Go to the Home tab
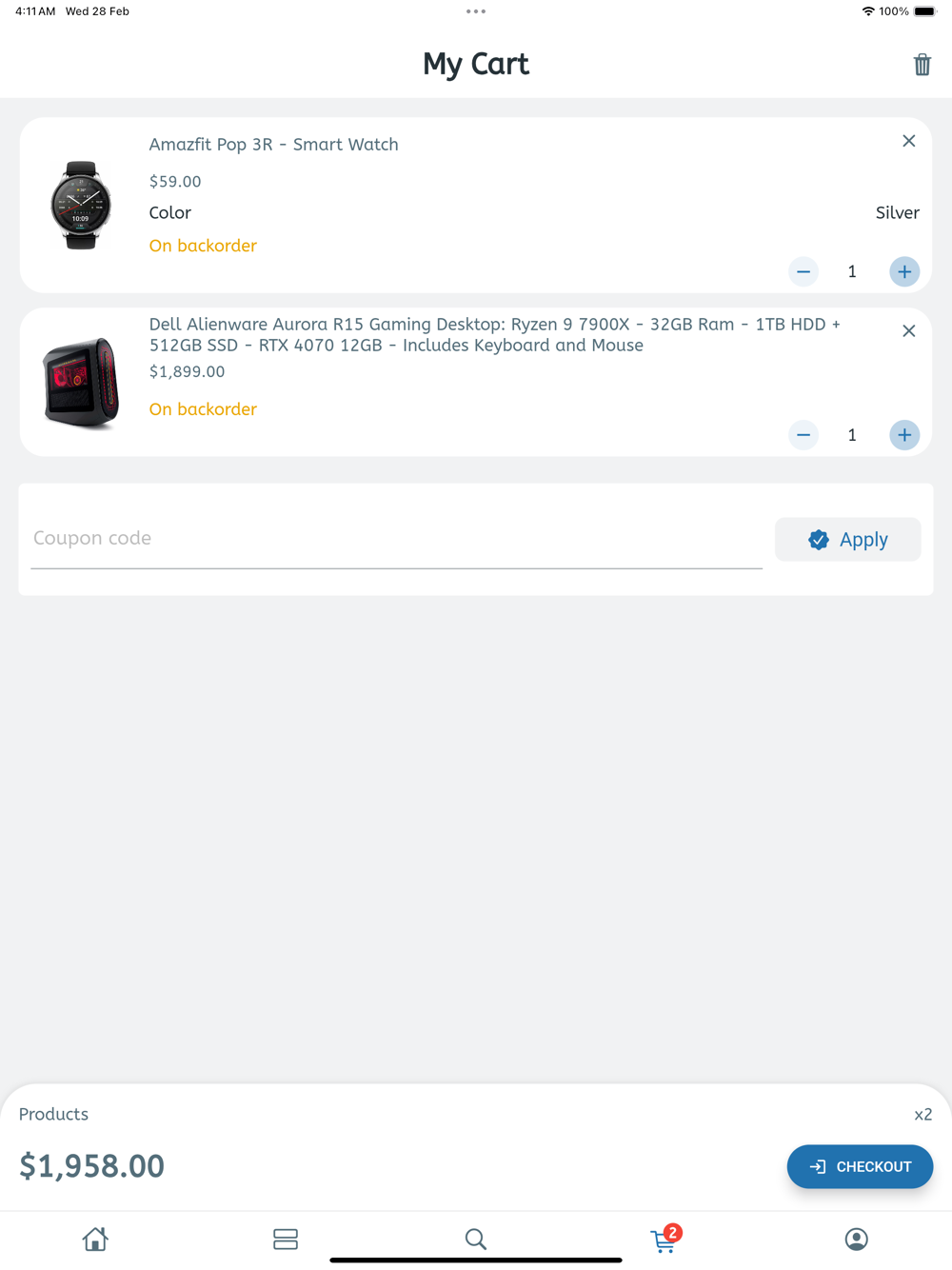Image resolution: width=952 pixels, height=1270 pixels. pyautogui.click(x=95, y=1239)
